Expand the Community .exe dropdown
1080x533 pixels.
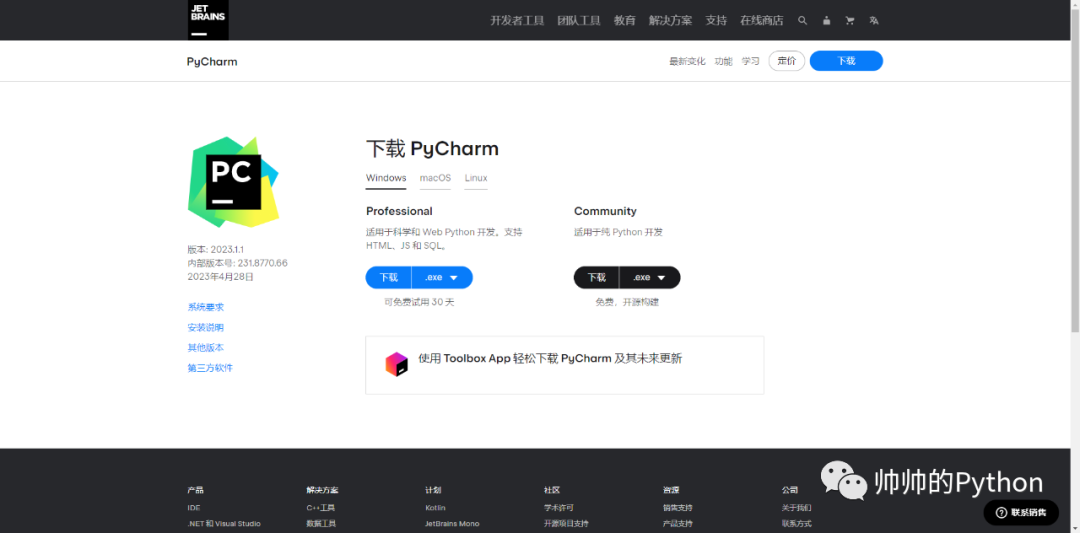click(650, 278)
